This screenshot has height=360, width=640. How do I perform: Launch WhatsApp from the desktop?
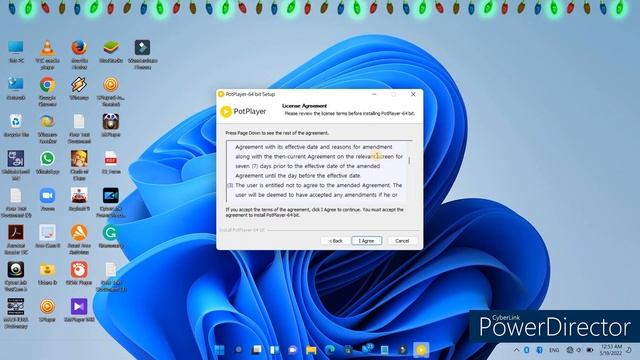tap(47, 162)
